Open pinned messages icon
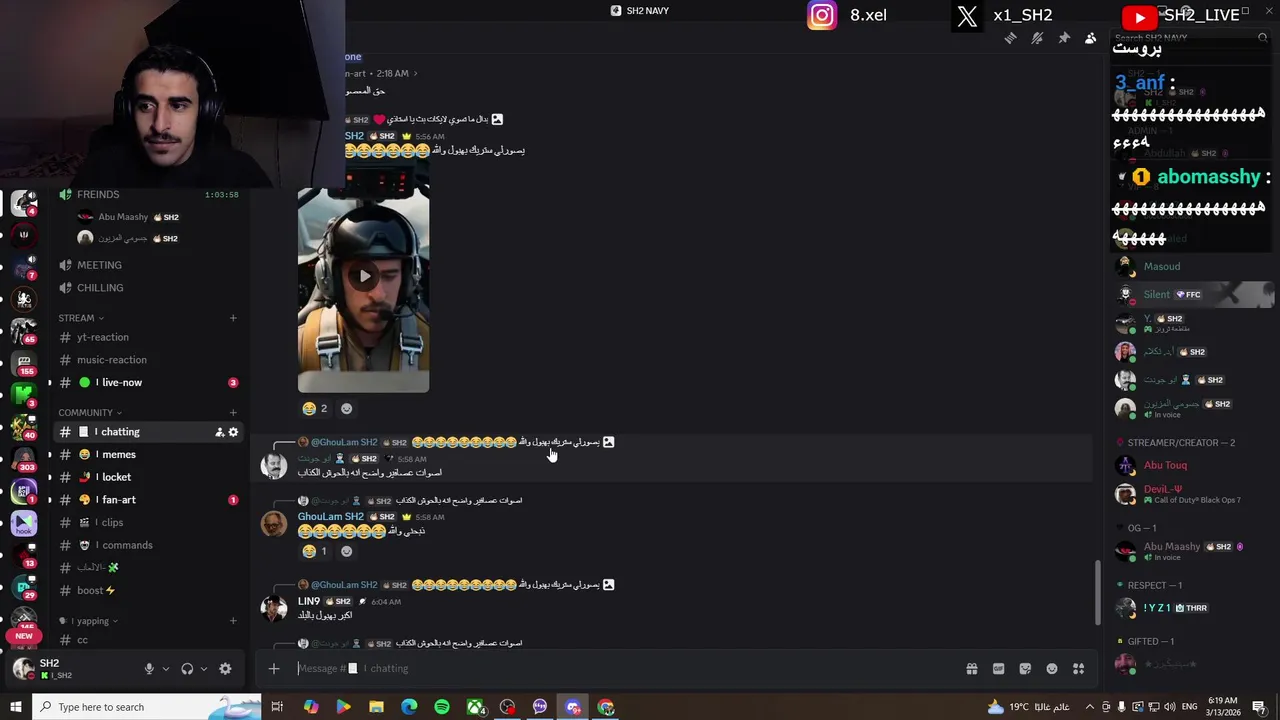Viewport: 1280px width, 720px height. pos(1064,38)
